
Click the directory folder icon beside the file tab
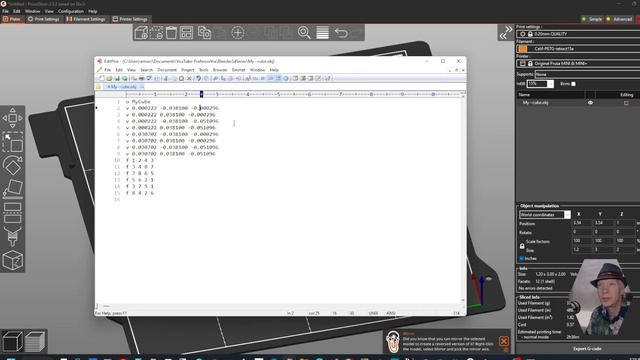98,87
